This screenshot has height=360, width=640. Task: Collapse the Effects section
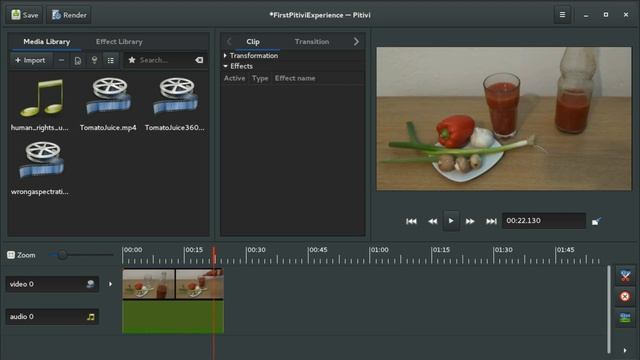(239, 66)
